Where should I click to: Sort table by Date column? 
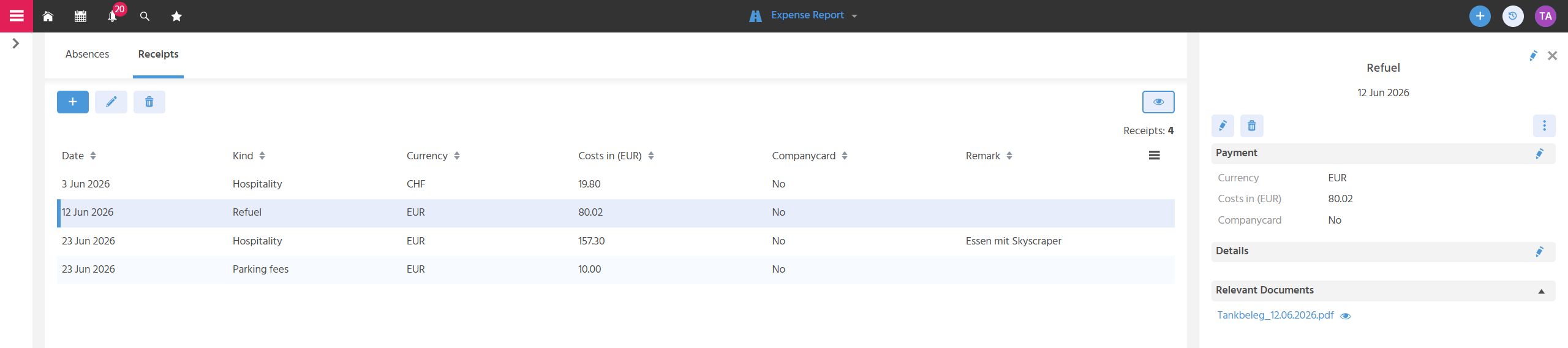[79, 156]
